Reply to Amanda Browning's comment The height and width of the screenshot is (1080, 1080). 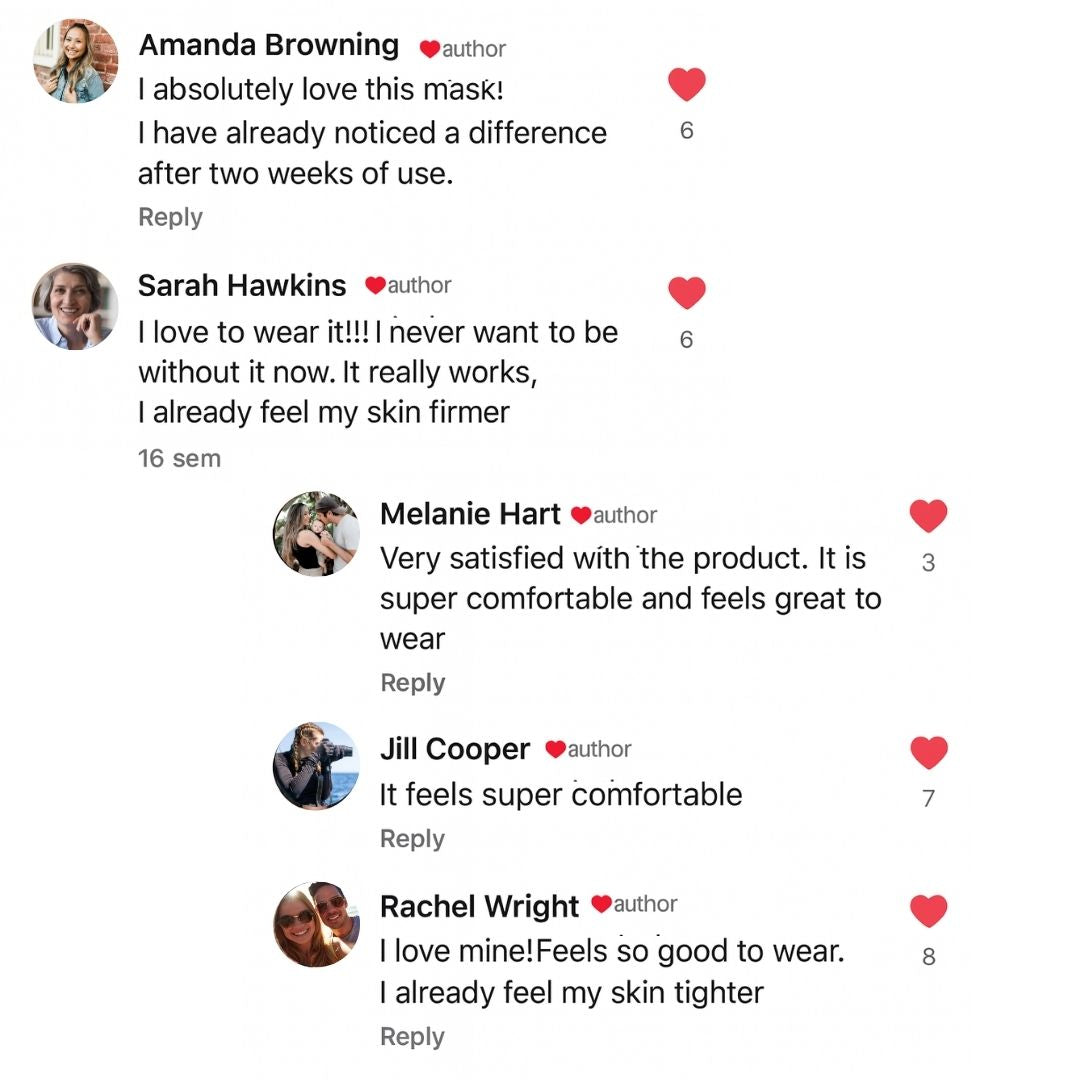tap(170, 217)
